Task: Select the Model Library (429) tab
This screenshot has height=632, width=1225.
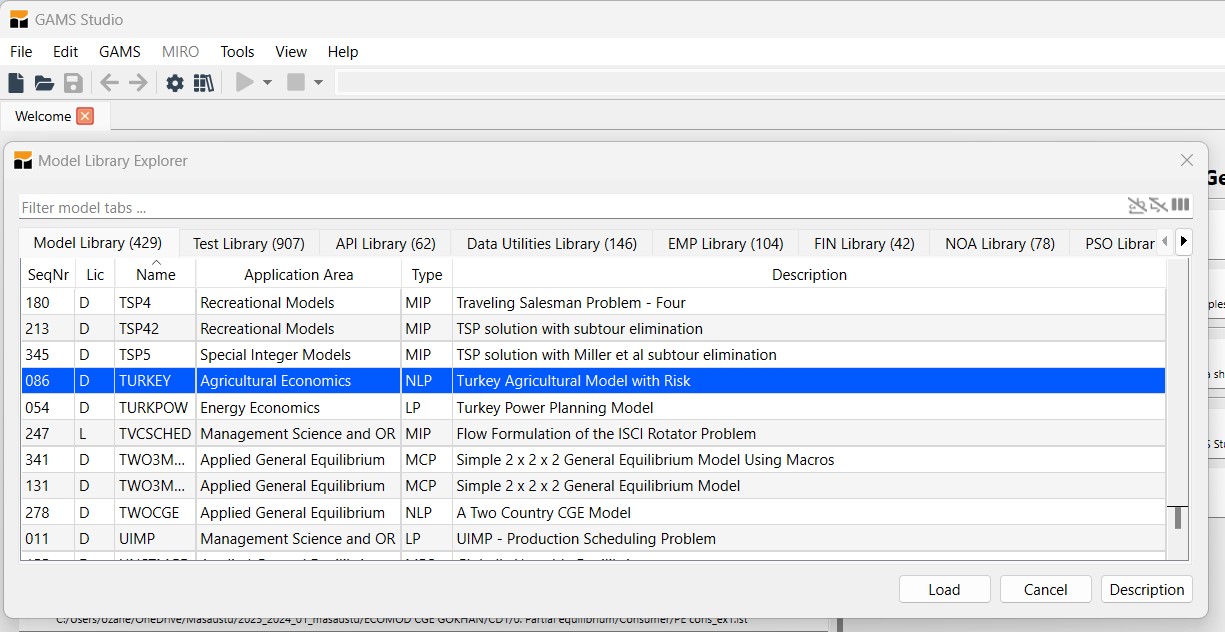Action: [x=98, y=242]
